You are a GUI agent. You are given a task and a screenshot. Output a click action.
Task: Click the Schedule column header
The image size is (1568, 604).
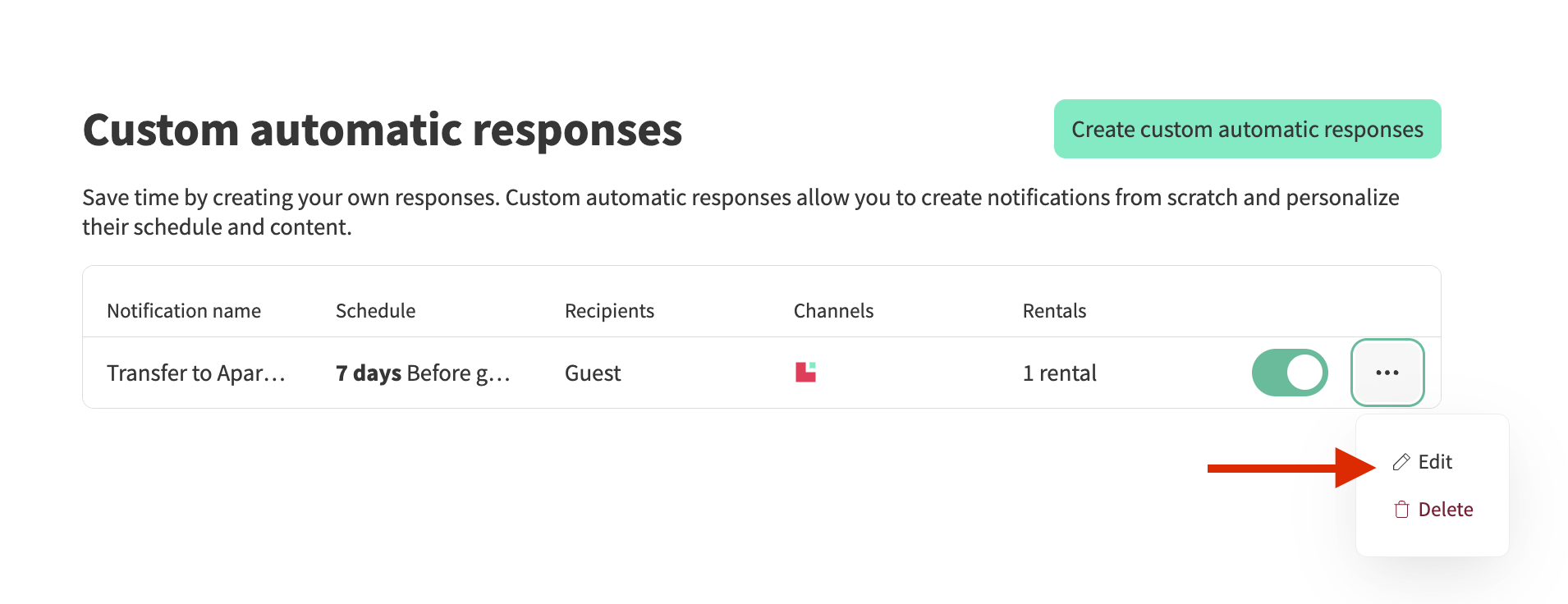click(375, 311)
